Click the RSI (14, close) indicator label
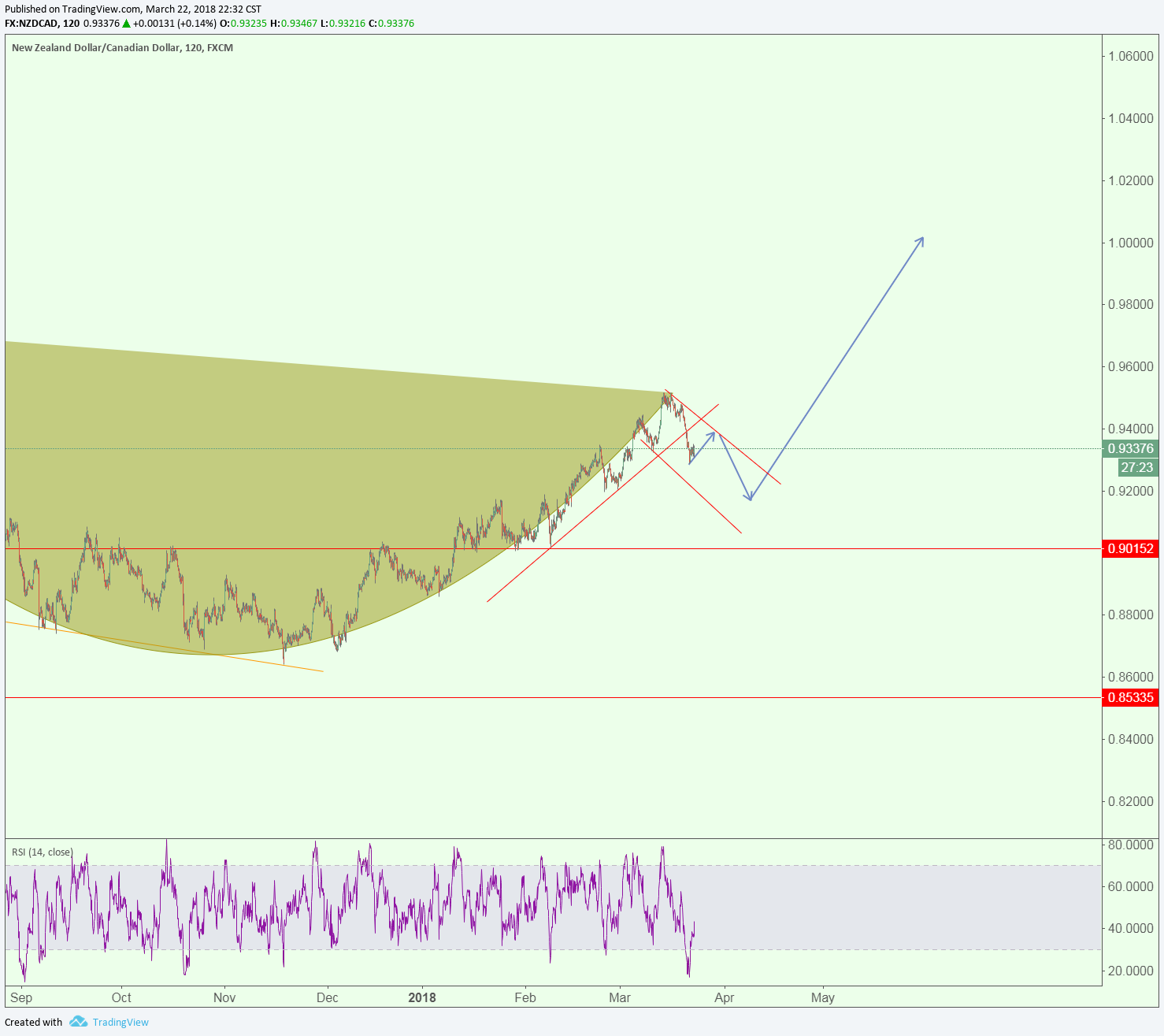The height and width of the screenshot is (1036, 1164). [x=42, y=852]
